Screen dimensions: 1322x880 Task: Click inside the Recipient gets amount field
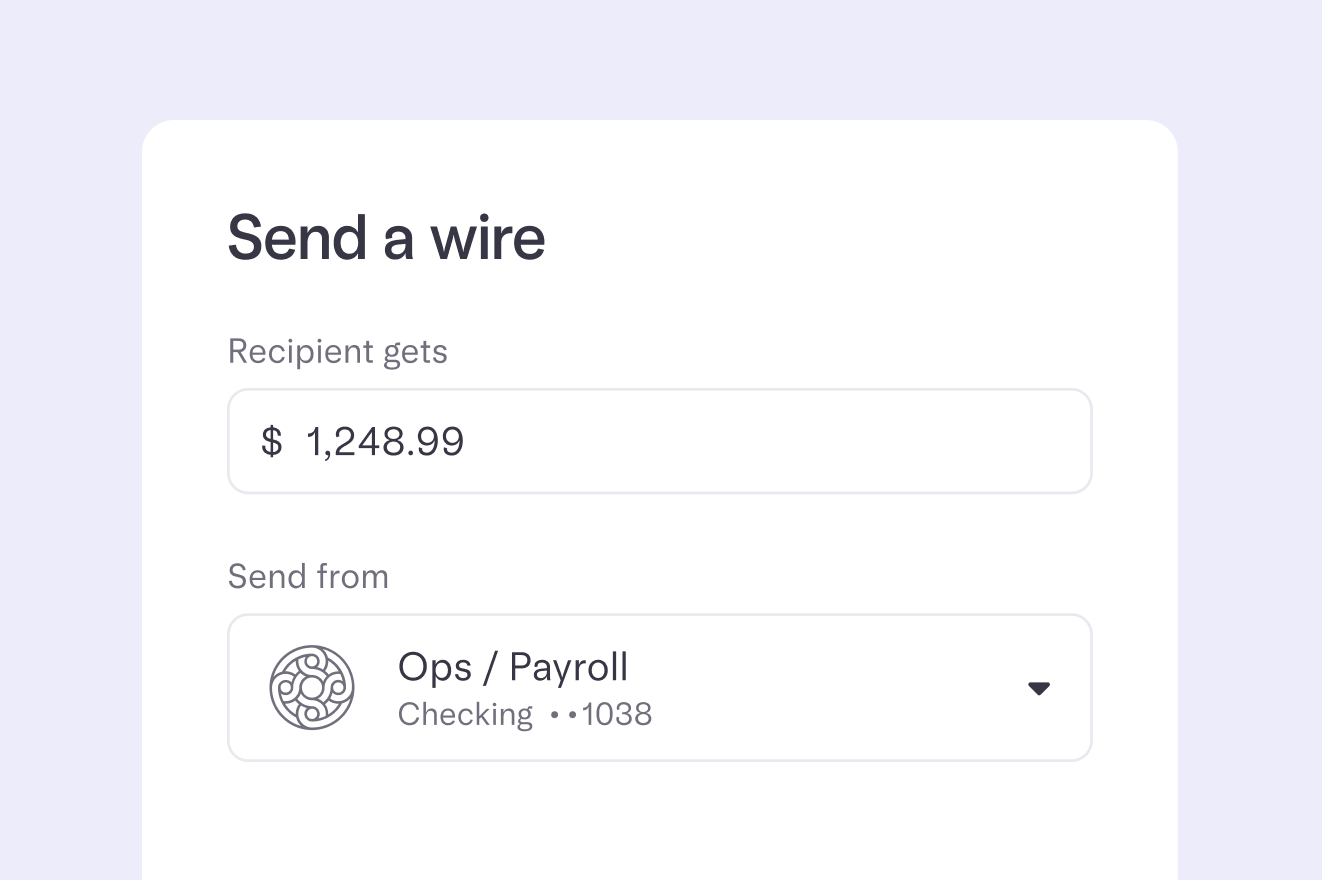pyautogui.click(x=659, y=441)
